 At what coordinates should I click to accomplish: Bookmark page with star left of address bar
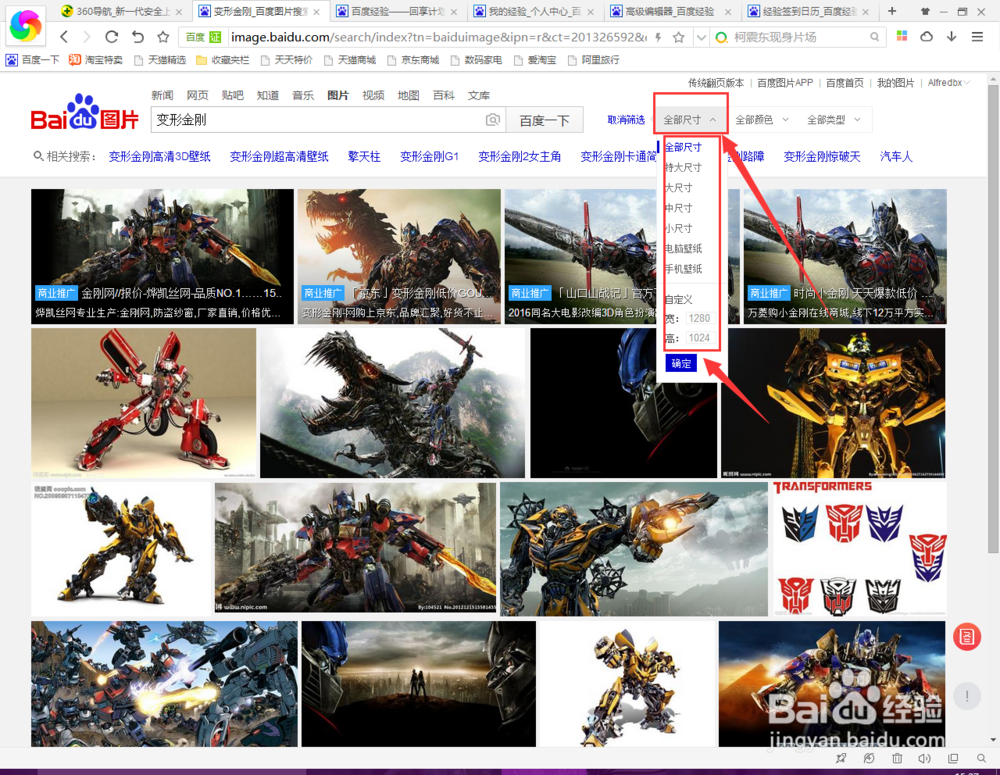pos(163,37)
